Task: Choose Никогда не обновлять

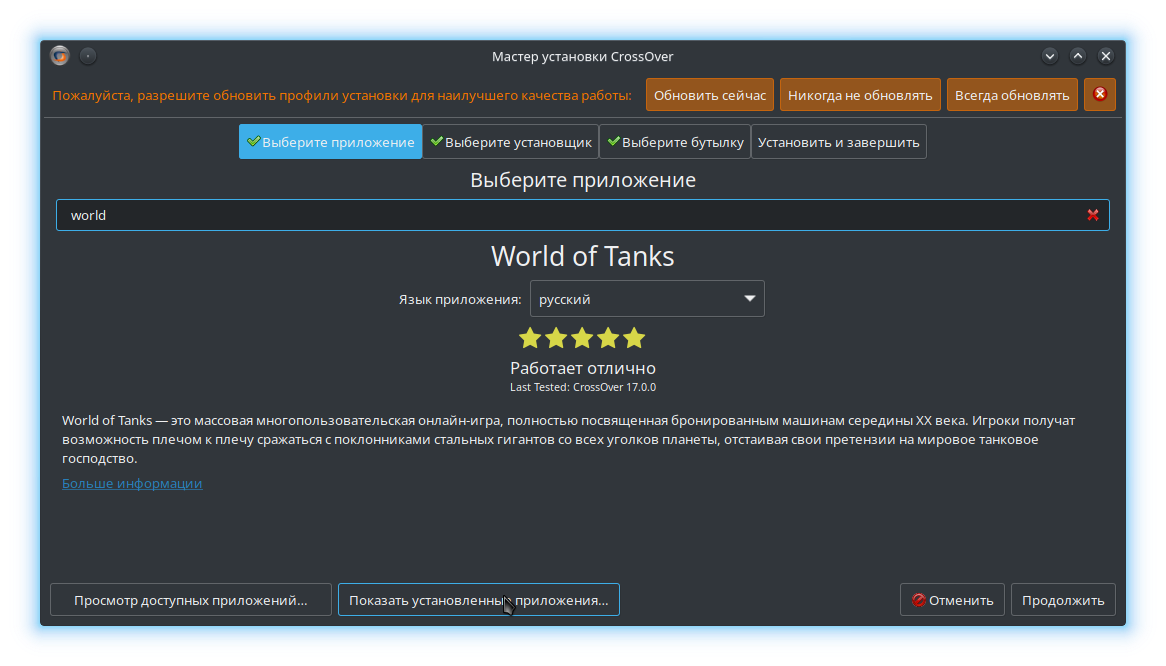Action: point(860,95)
